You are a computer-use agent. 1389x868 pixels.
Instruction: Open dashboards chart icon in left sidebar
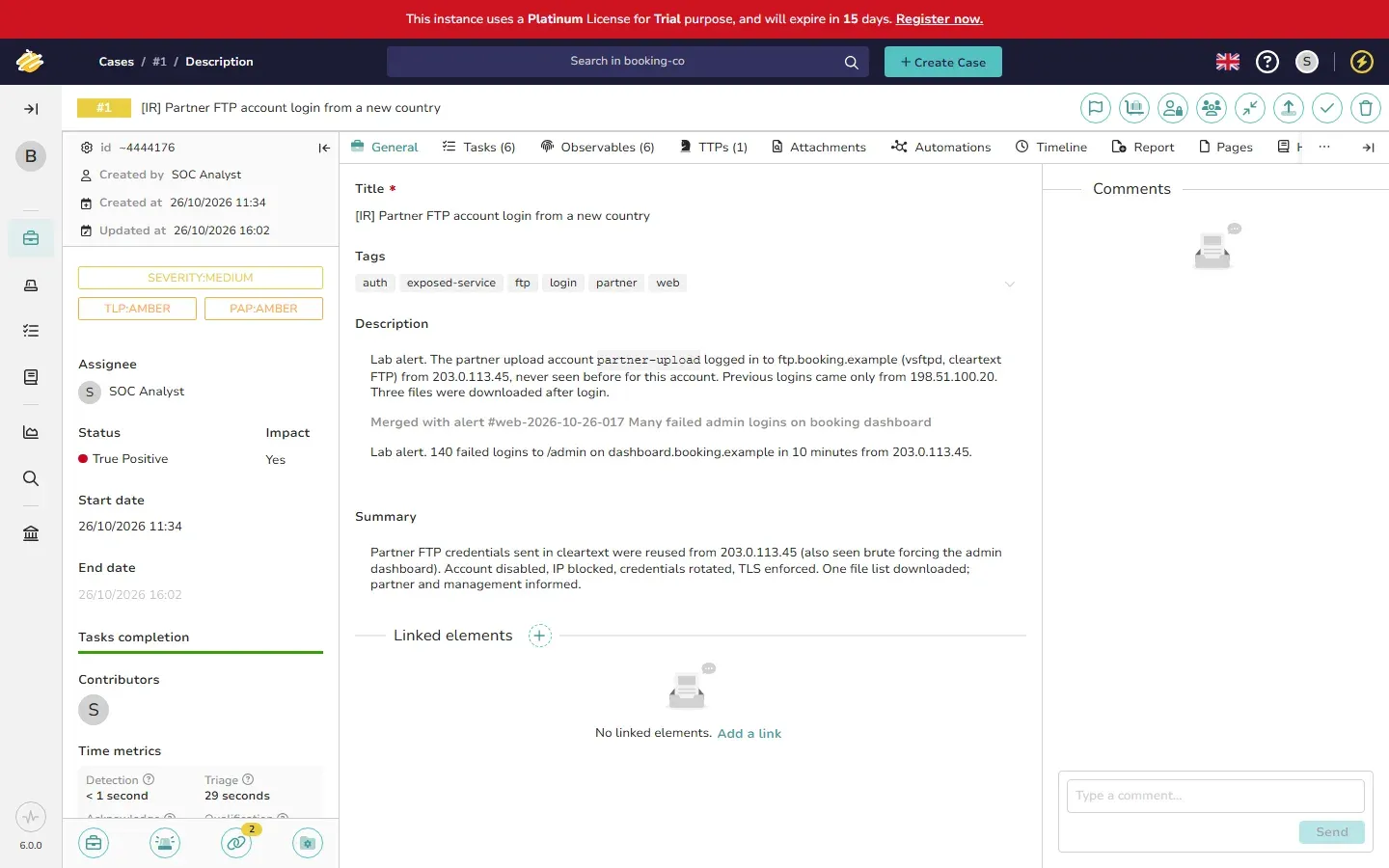pyautogui.click(x=31, y=432)
